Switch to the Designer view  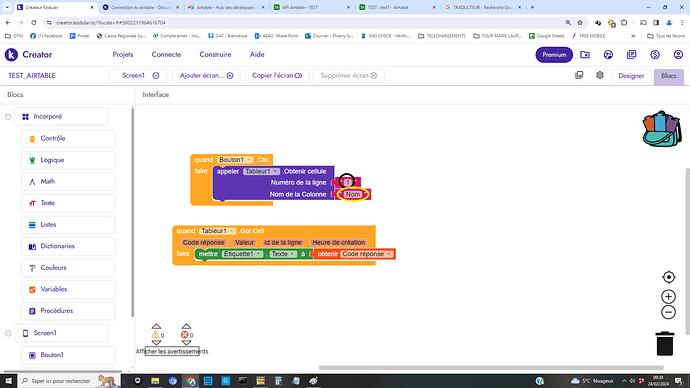pyautogui.click(x=631, y=76)
